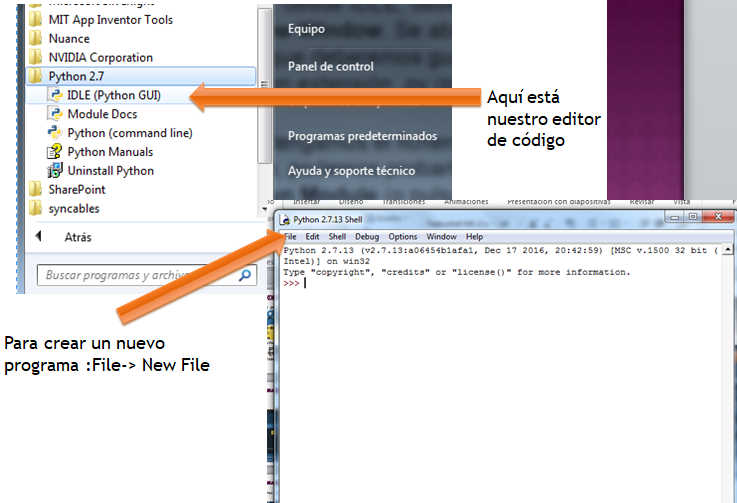Click the Python 2.7.13 Shell title icon
Image resolution: width=737 pixels, height=503 pixels.
285,220
